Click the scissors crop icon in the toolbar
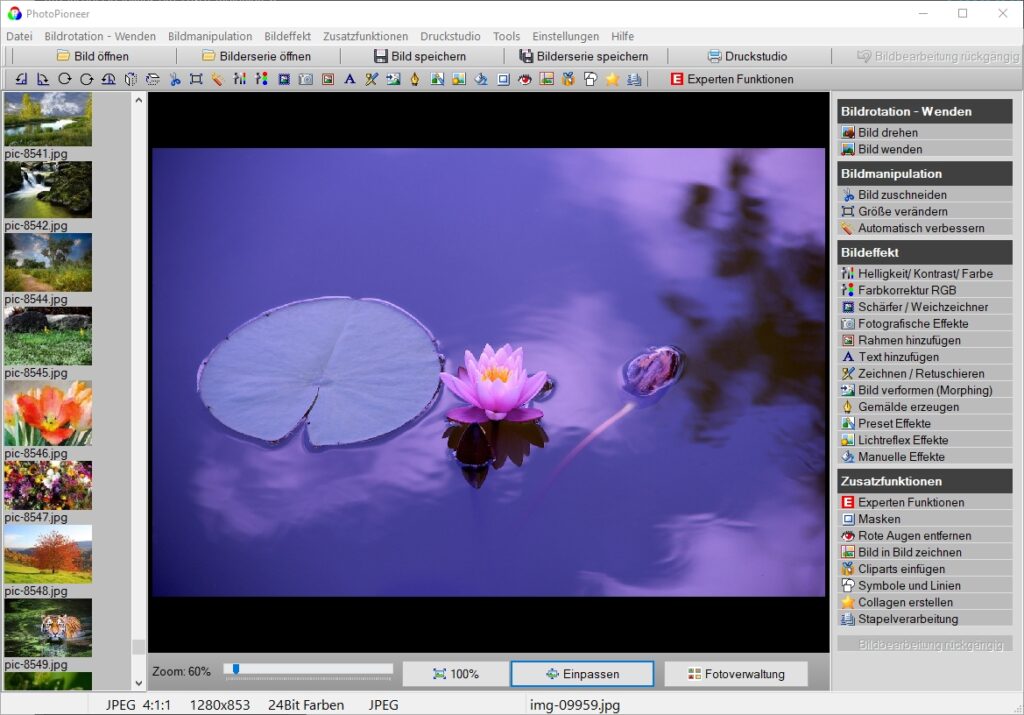 174,79
